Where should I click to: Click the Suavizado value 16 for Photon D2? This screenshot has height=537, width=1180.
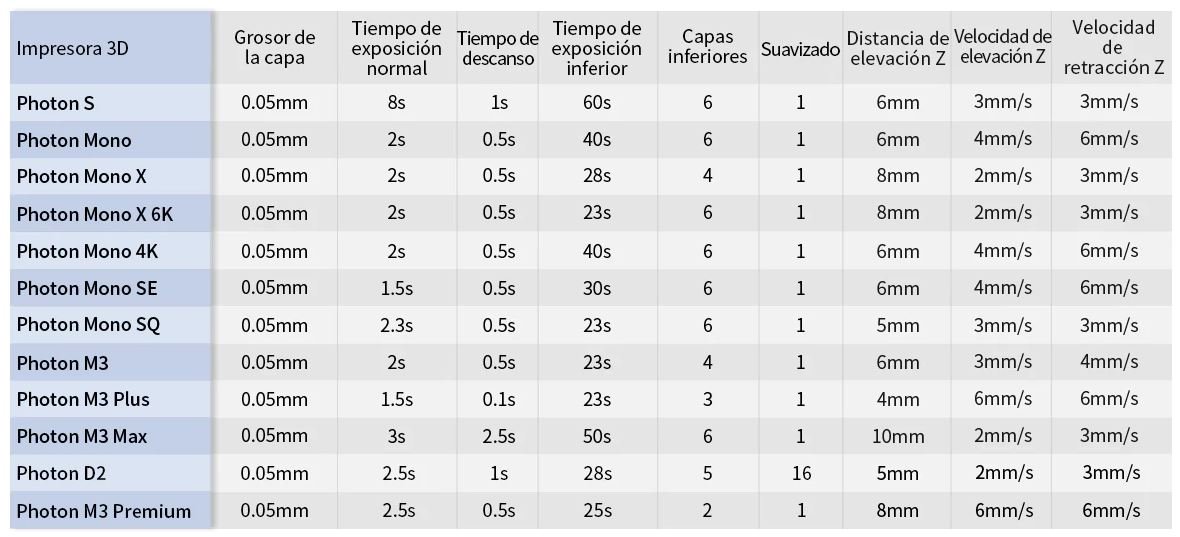800,474
